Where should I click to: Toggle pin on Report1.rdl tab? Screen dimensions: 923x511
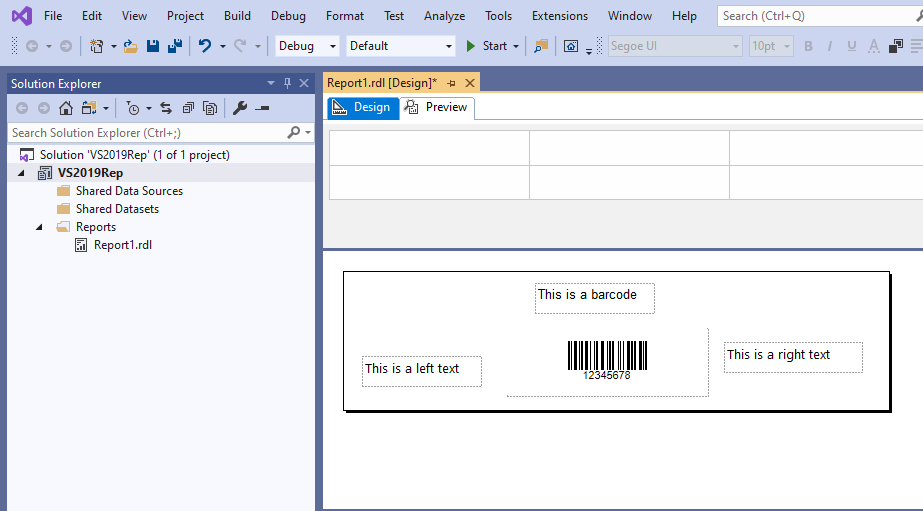pos(451,84)
